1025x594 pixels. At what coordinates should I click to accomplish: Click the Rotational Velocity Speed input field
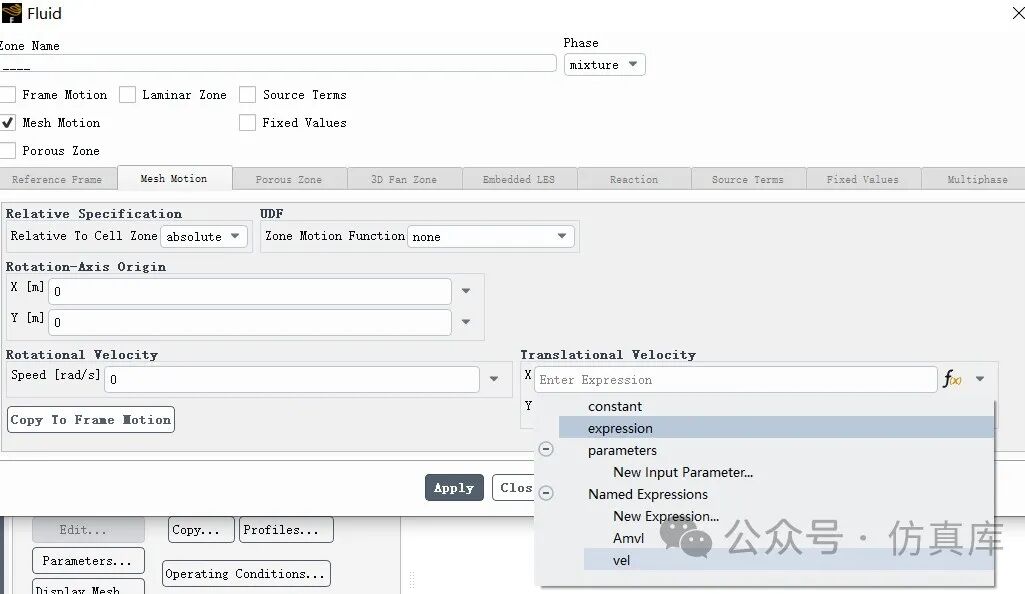coord(292,380)
